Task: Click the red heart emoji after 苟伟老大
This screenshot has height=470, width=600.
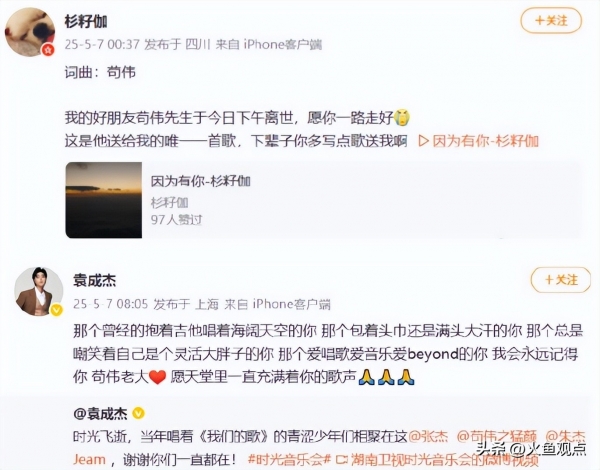Action: pyautogui.click(x=158, y=377)
